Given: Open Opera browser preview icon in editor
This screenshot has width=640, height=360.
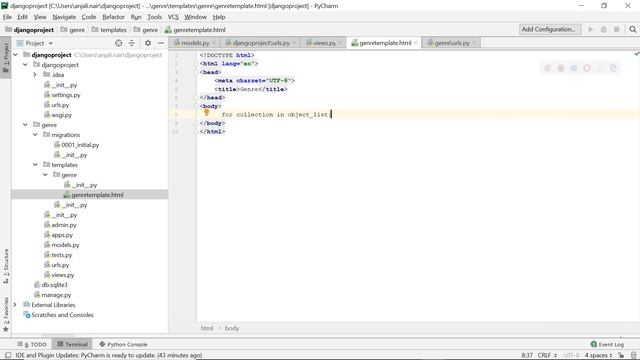Looking at the screenshot, I should point(587,68).
